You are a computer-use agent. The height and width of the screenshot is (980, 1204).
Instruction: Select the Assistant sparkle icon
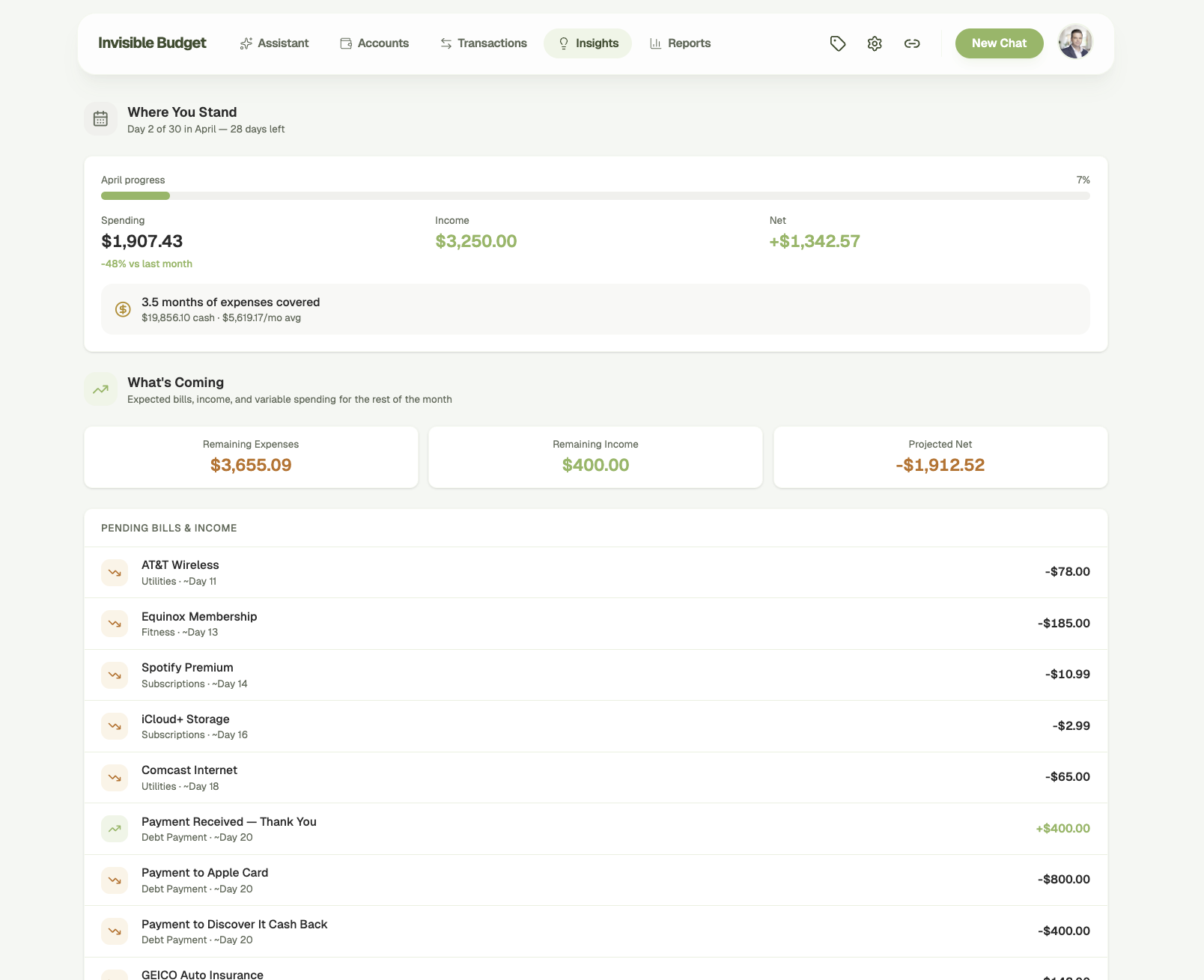pos(246,43)
